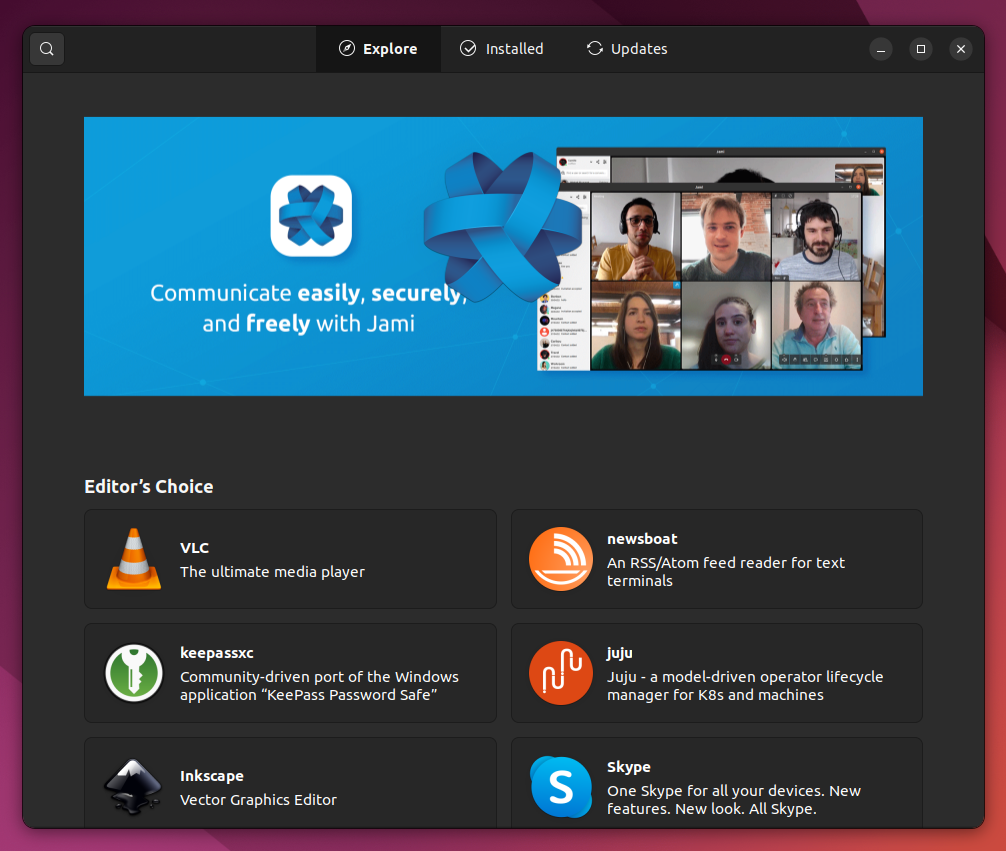Screen dimensions: 1006x851
Task: Minimize the software store window
Action: point(881,49)
